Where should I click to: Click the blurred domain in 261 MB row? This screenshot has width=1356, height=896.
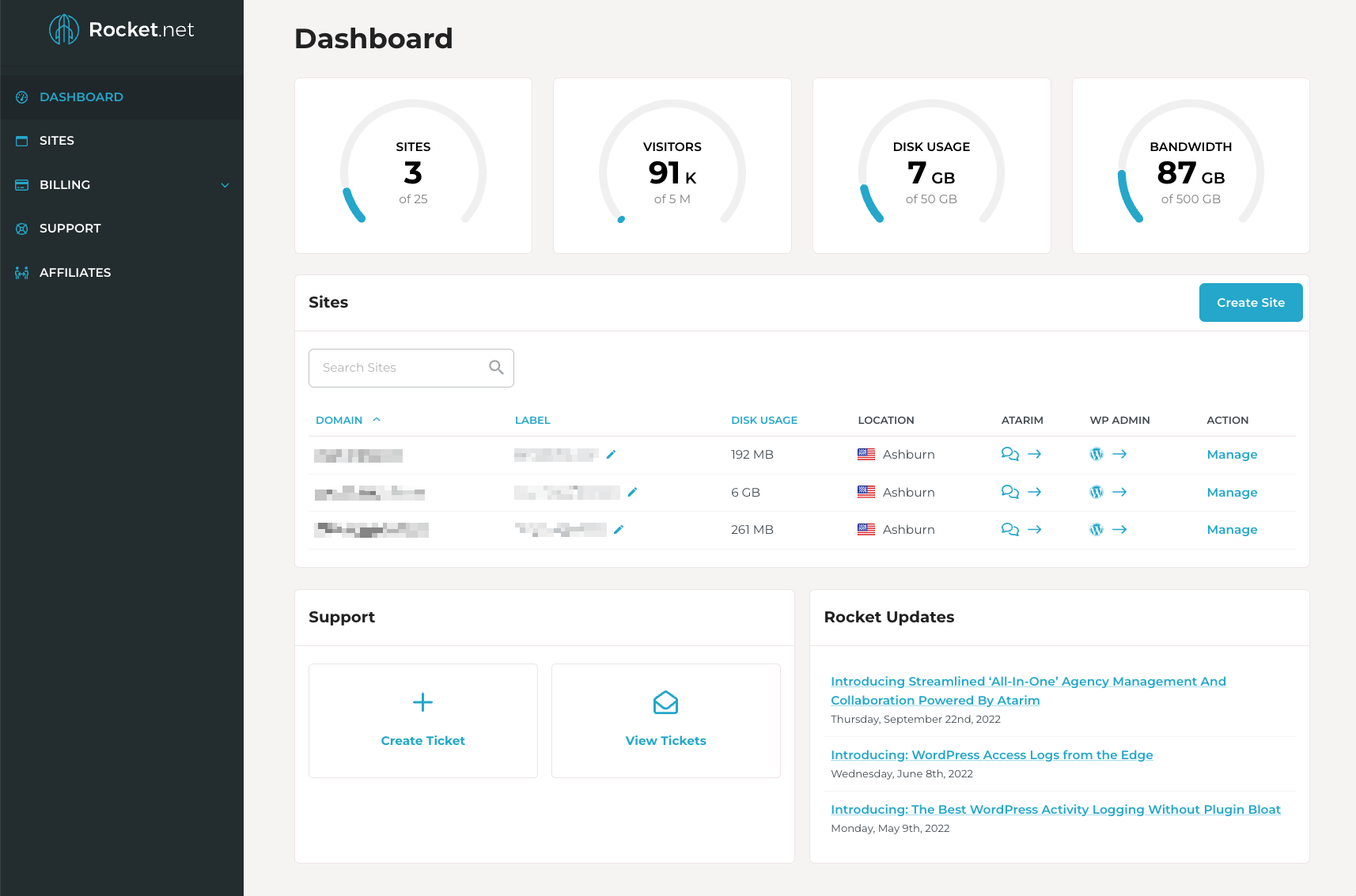(x=371, y=530)
